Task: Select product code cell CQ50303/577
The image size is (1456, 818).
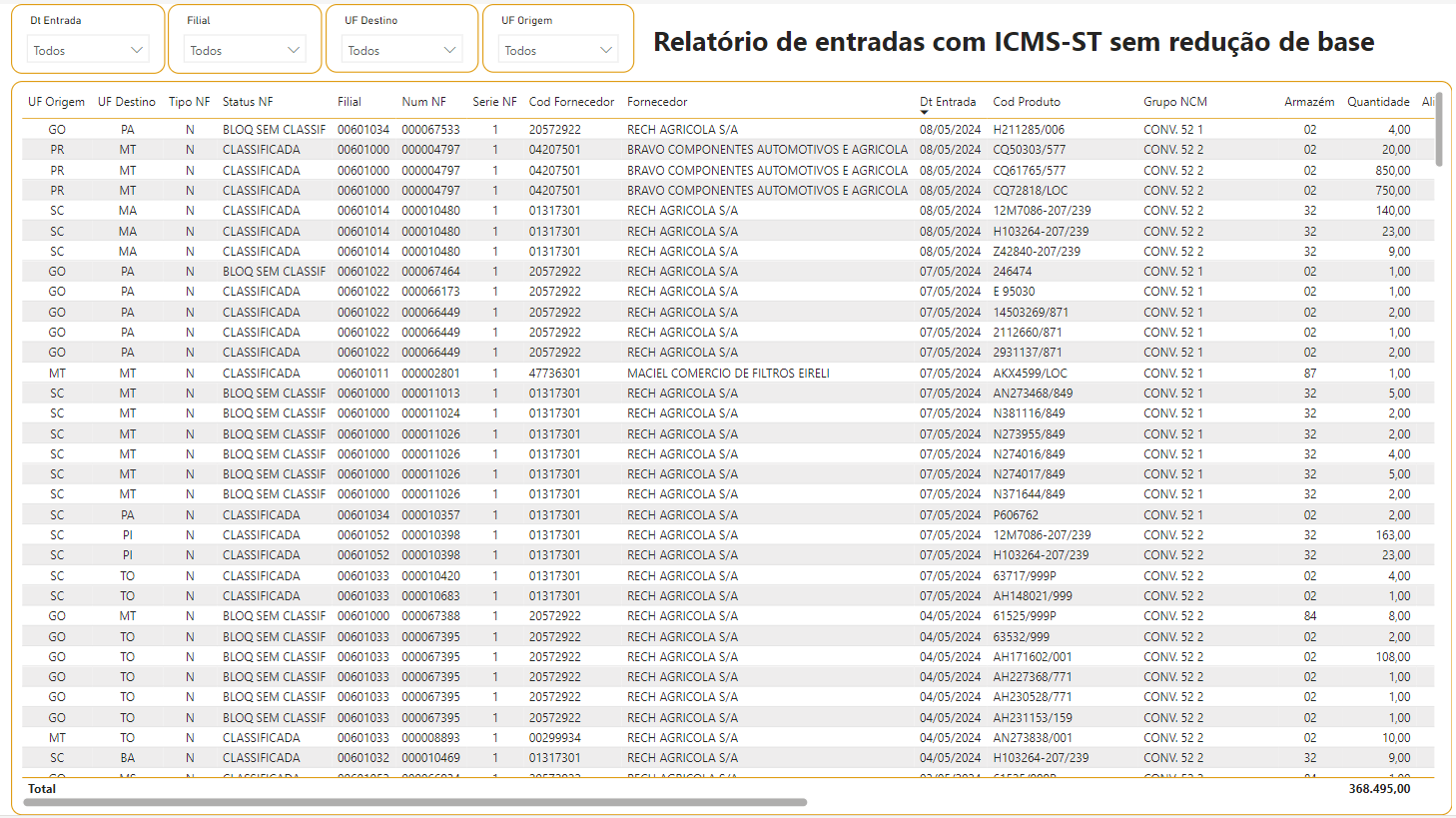Action: [x=1030, y=150]
